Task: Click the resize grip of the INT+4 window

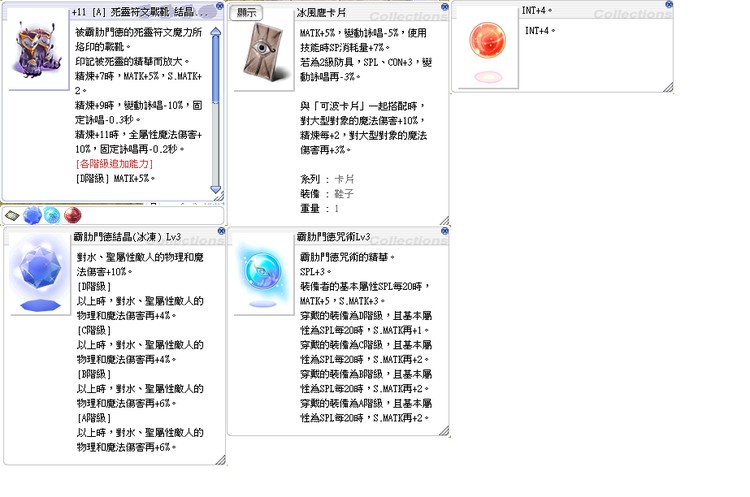Action: 668,87
